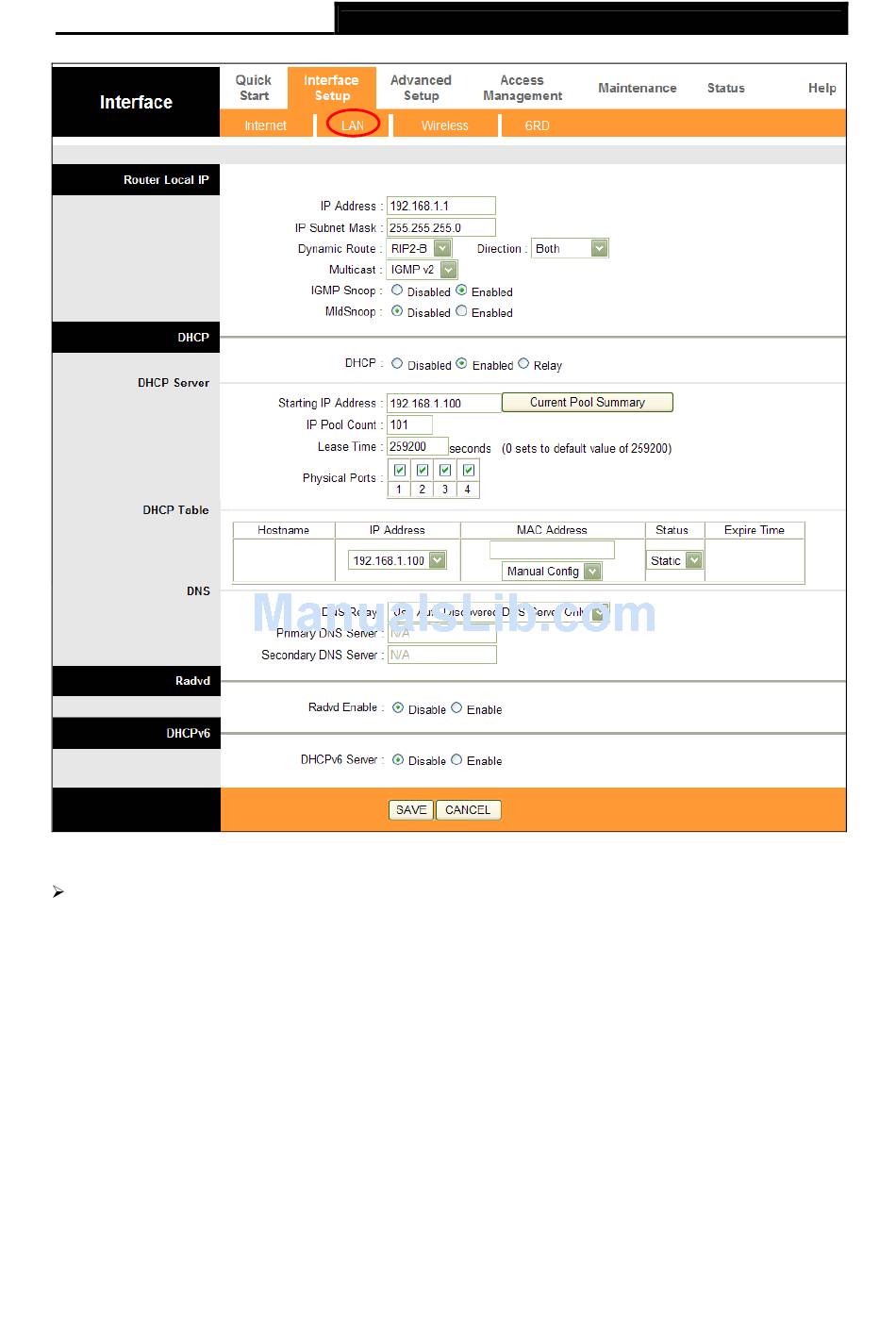
Task: Click the SAVE button
Action: [411, 809]
